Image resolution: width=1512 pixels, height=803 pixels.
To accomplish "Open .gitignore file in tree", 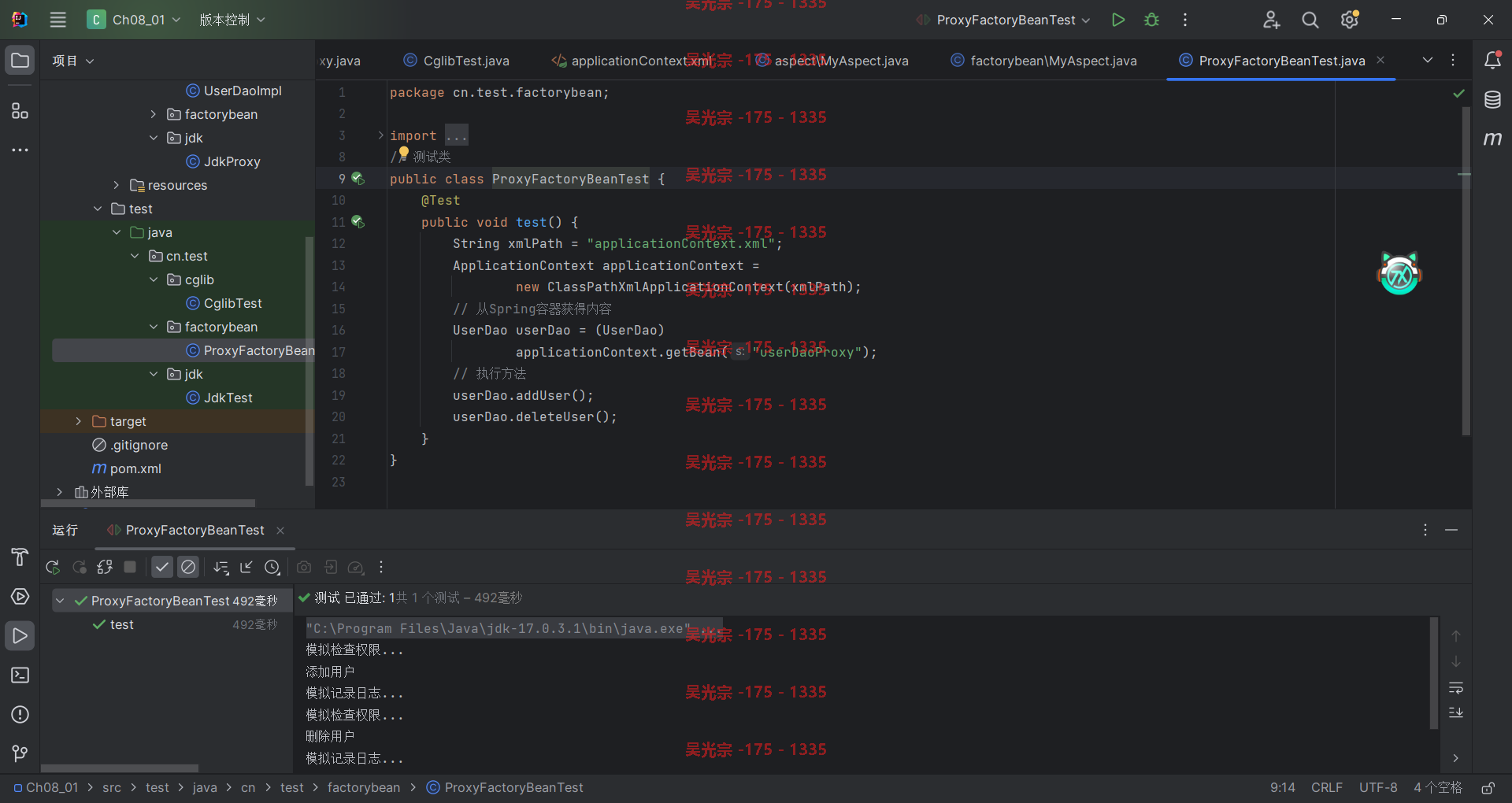I will pyautogui.click(x=131, y=445).
